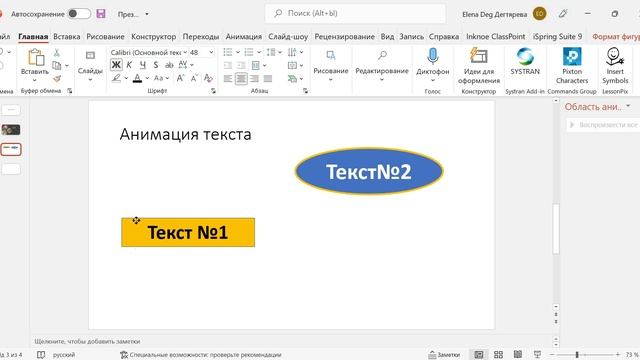
Task: Align text to the left
Action: [x=228, y=78]
